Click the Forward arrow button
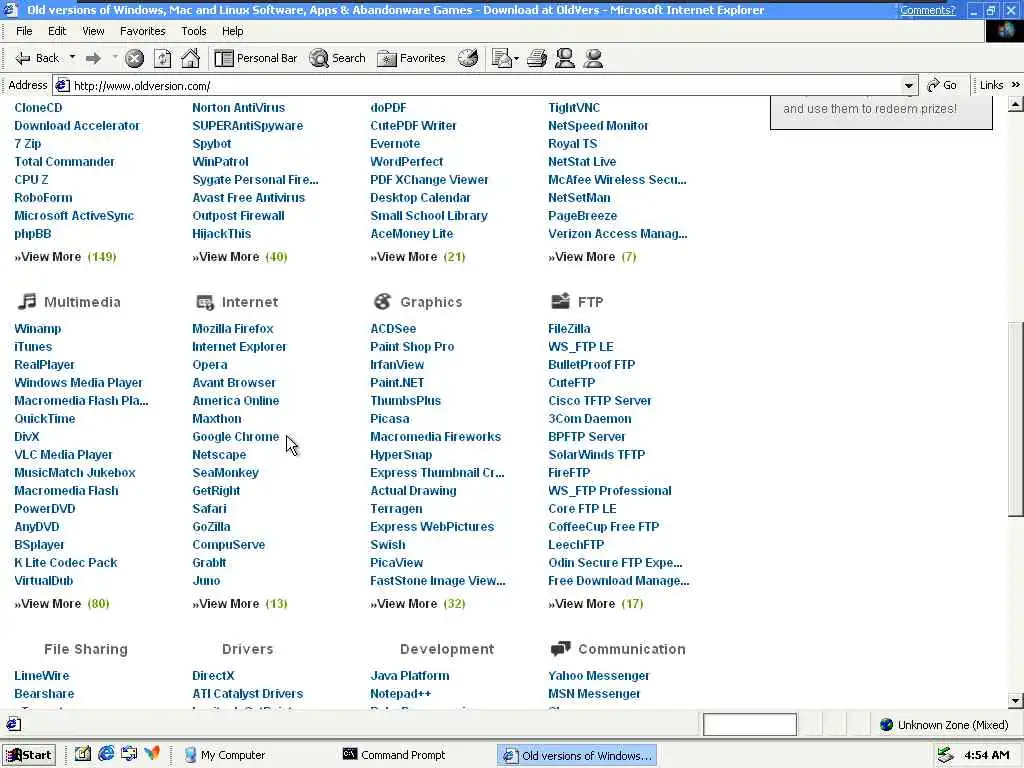 pyautogui.click(x=93, y=58)
